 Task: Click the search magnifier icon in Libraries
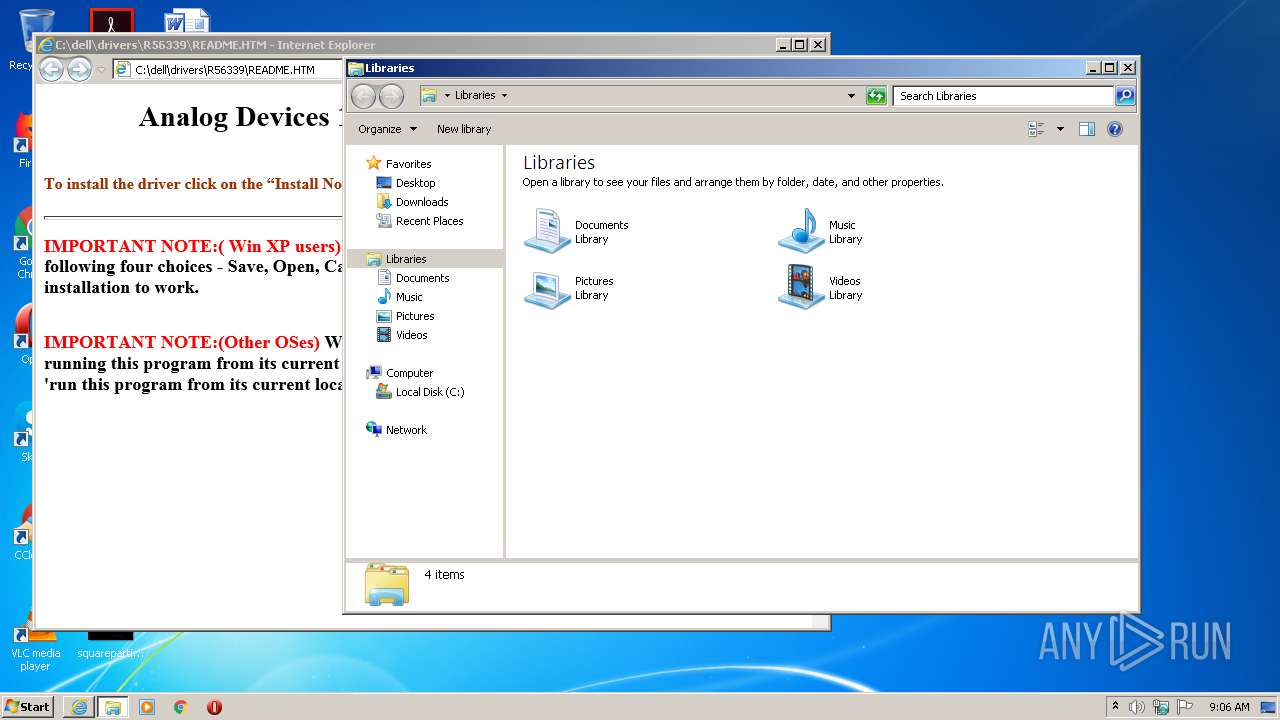[1125, 96]
